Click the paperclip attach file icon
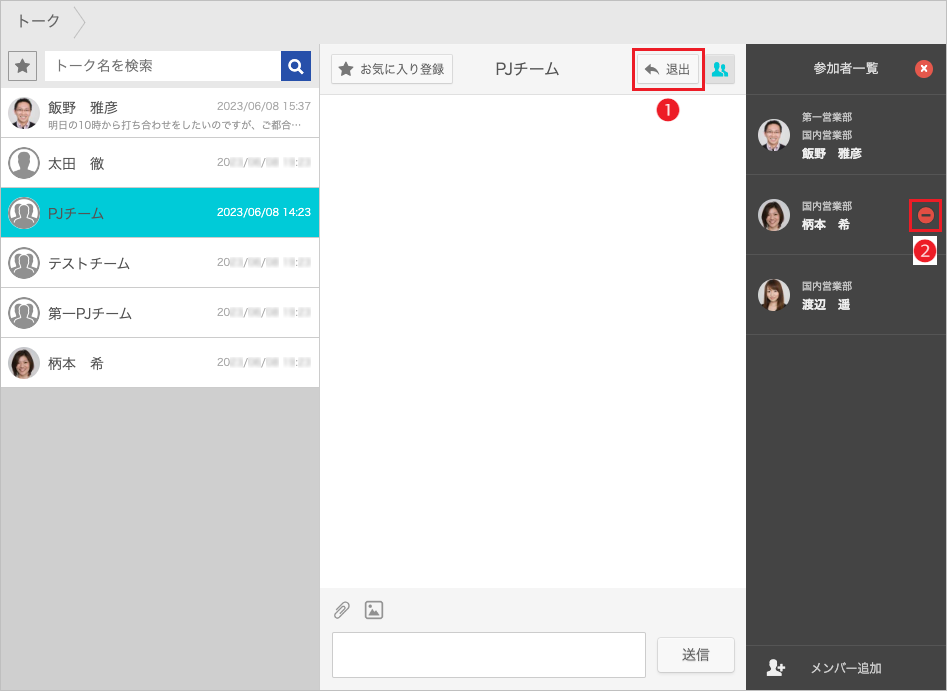Image resolution: width=952 pixels, height=691 pixels. coord(342,610)
